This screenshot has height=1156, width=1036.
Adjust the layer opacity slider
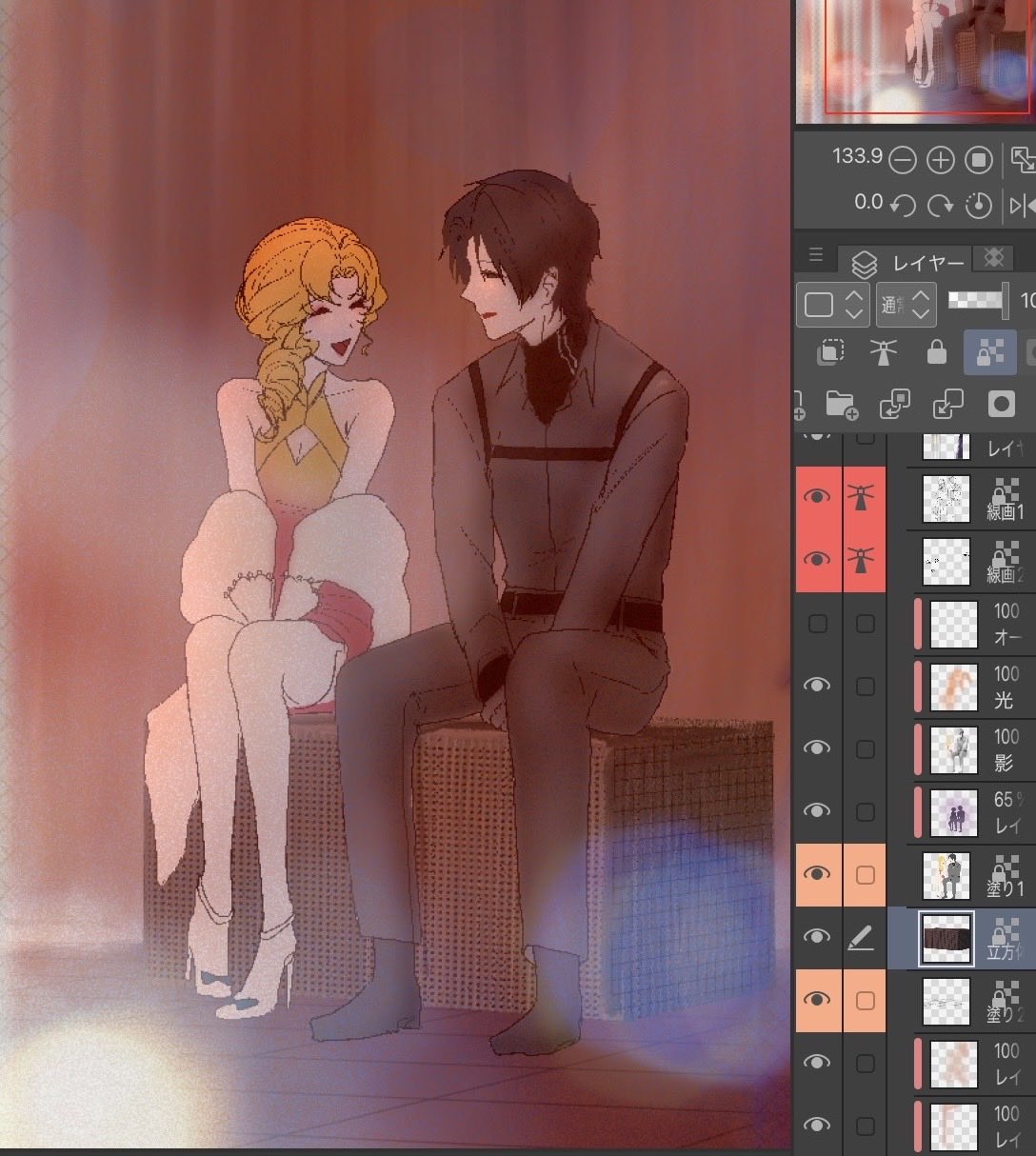click(978, 302)
